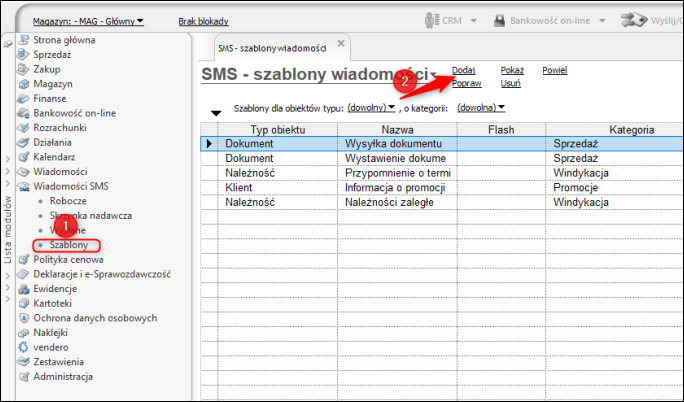Expand the Bankowość on-line toolbar dropdown arrow

click(602, 20)
